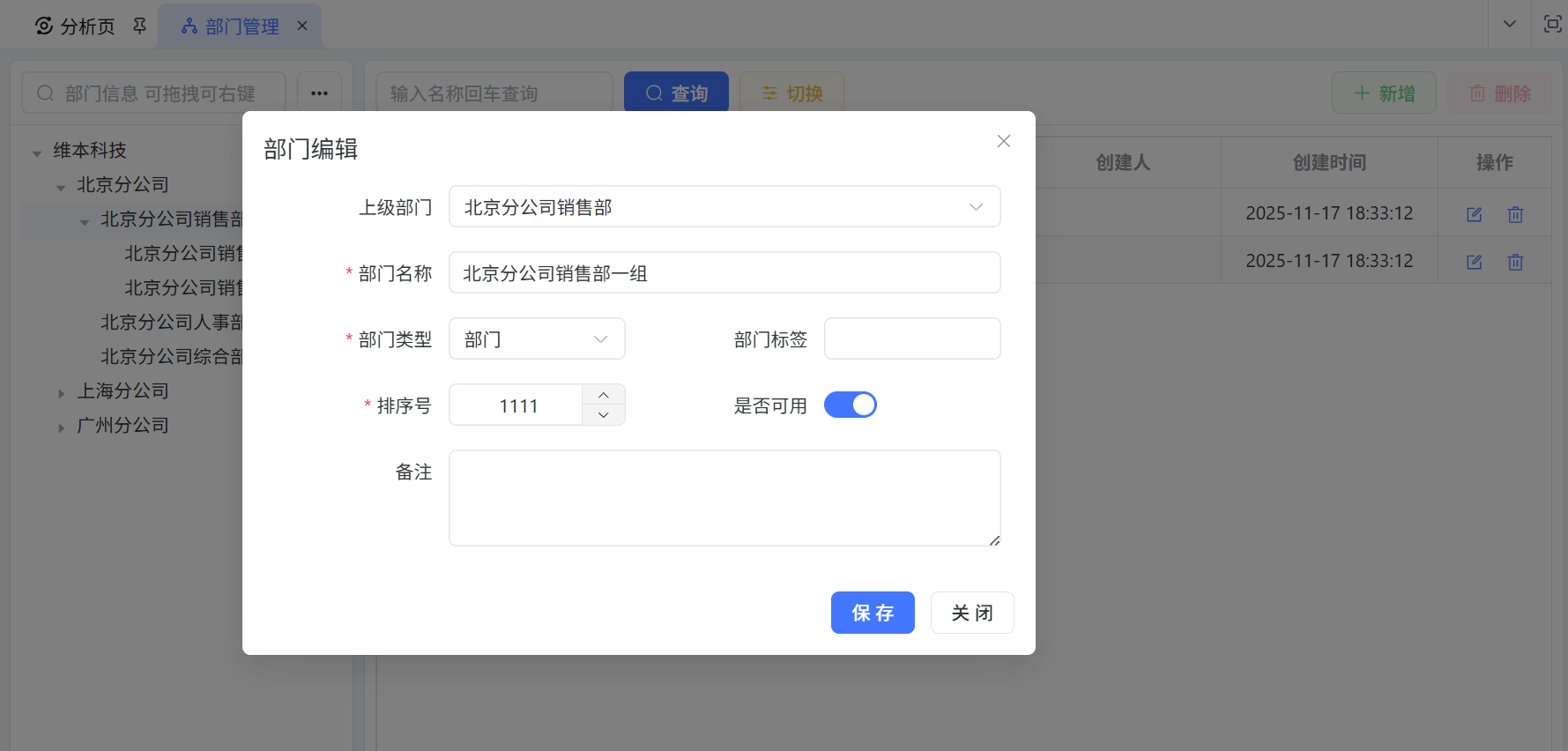Screen dimensions: 1568x751
Task: Open the tab list dropdown chevron
Action: pyautogui.click(x=1509, y=24)
